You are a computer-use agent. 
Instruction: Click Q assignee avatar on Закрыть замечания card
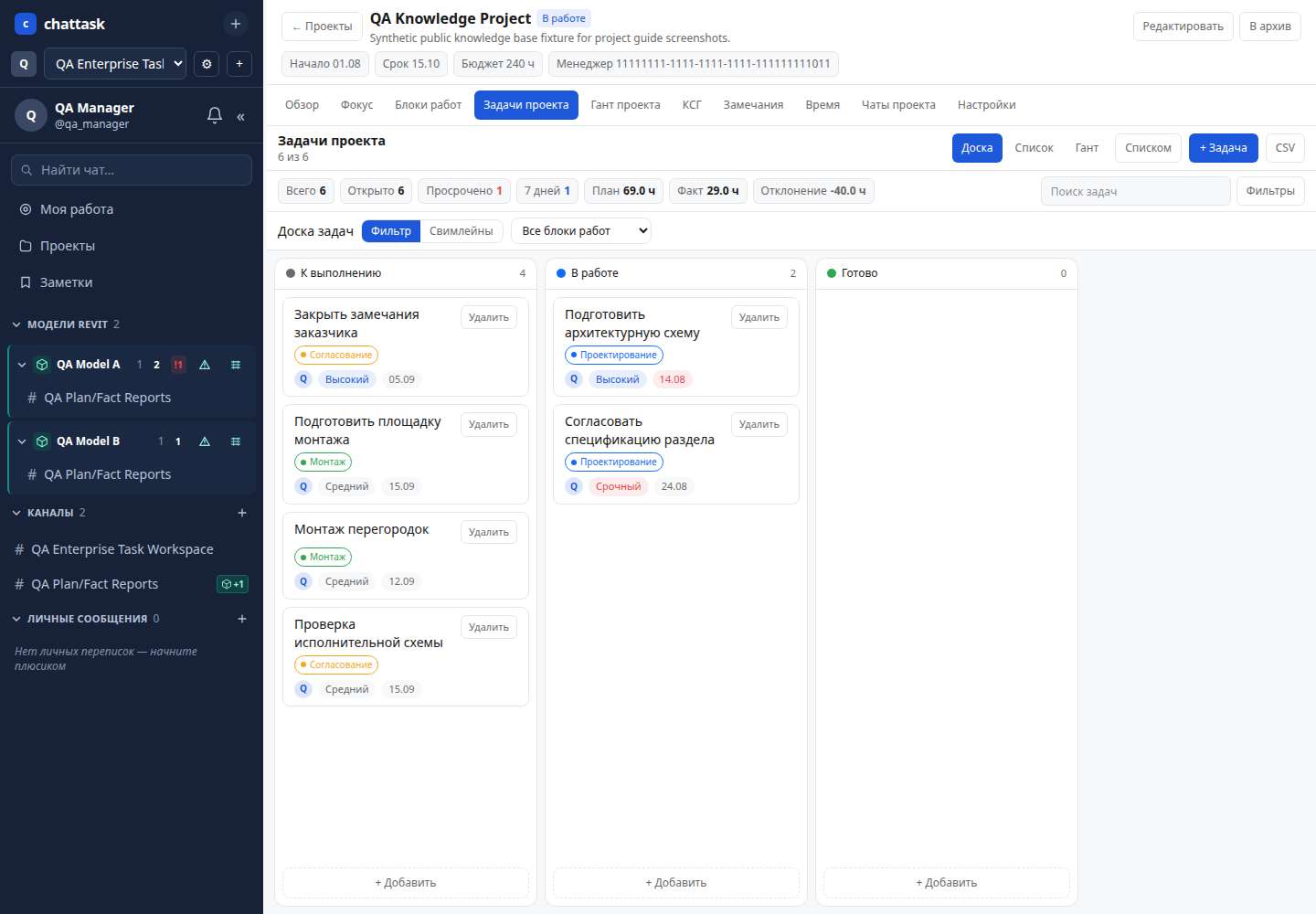[x=304, y=379]
